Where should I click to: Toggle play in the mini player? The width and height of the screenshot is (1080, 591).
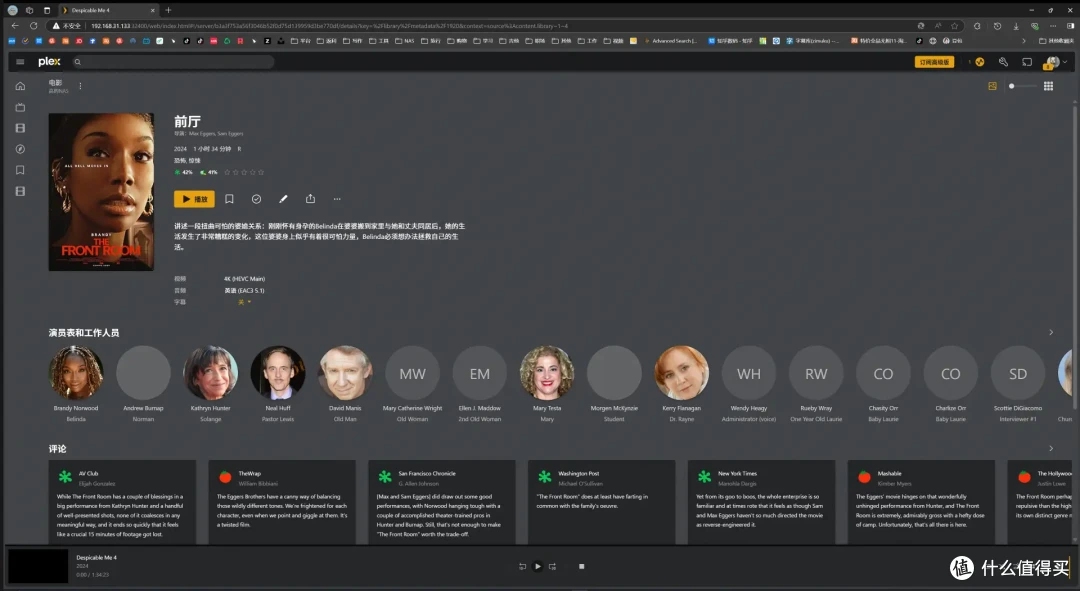538,566
